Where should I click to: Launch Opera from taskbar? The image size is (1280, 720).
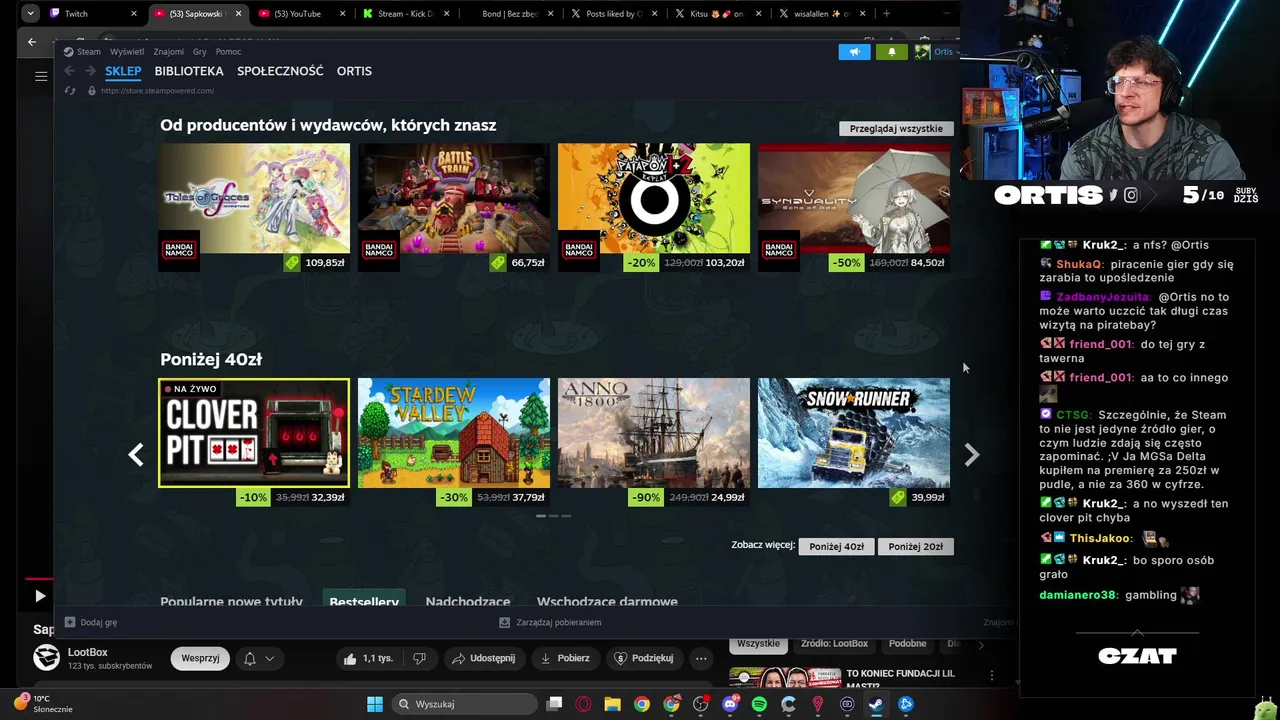583,704
